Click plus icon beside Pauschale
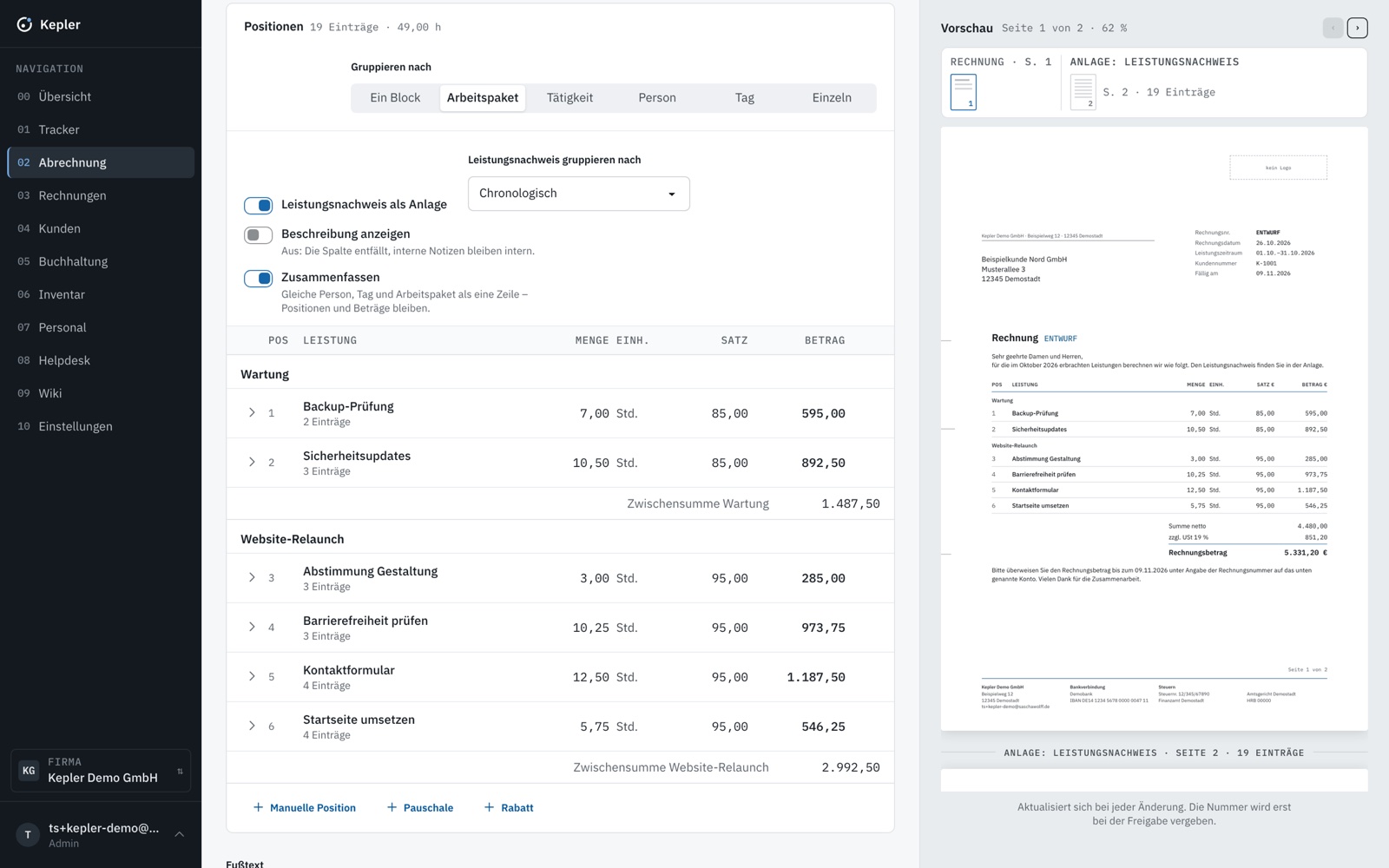Screen dimensions: 1389x868 [x=392, y=807]
